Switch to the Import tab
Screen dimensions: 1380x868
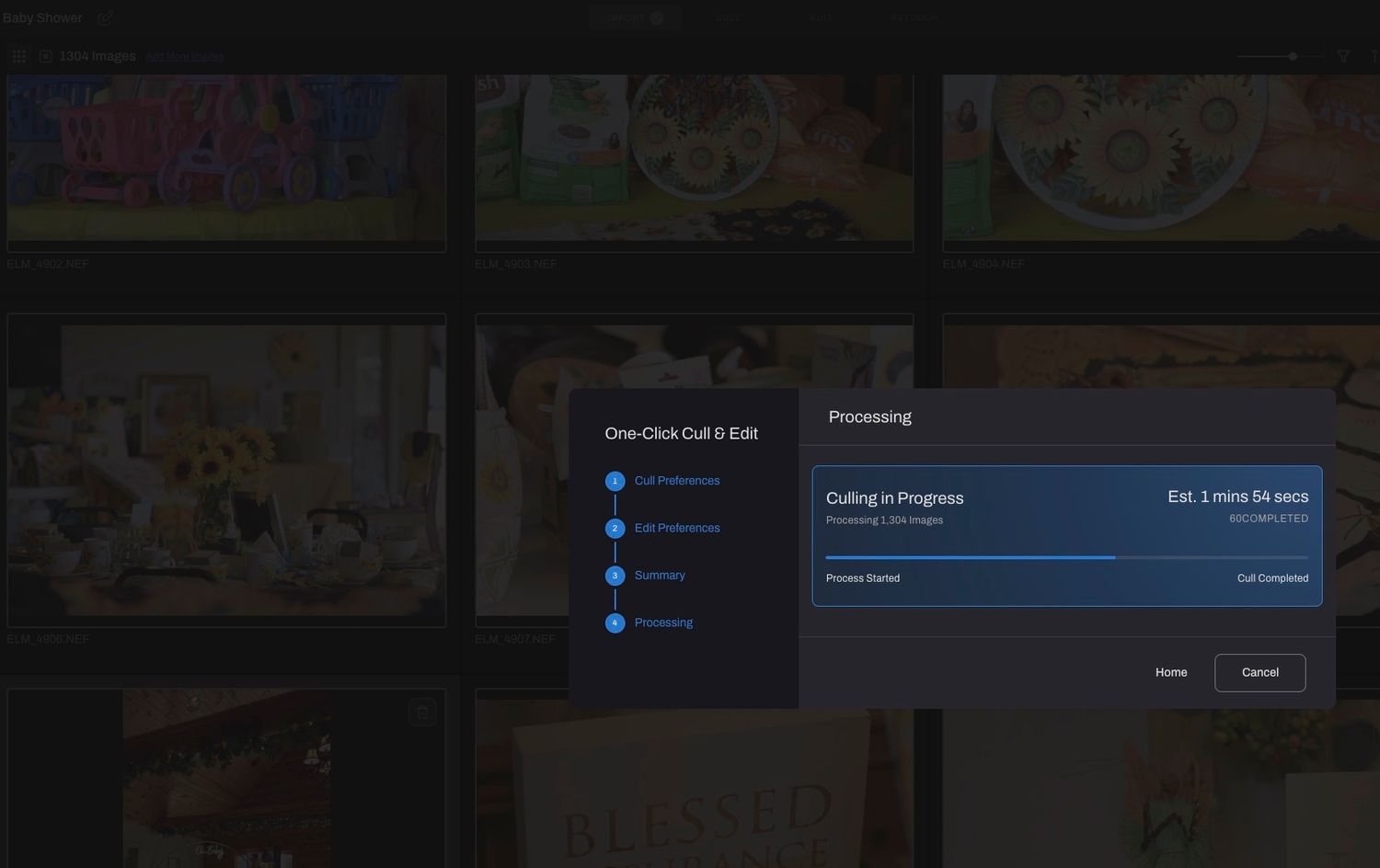635,17
